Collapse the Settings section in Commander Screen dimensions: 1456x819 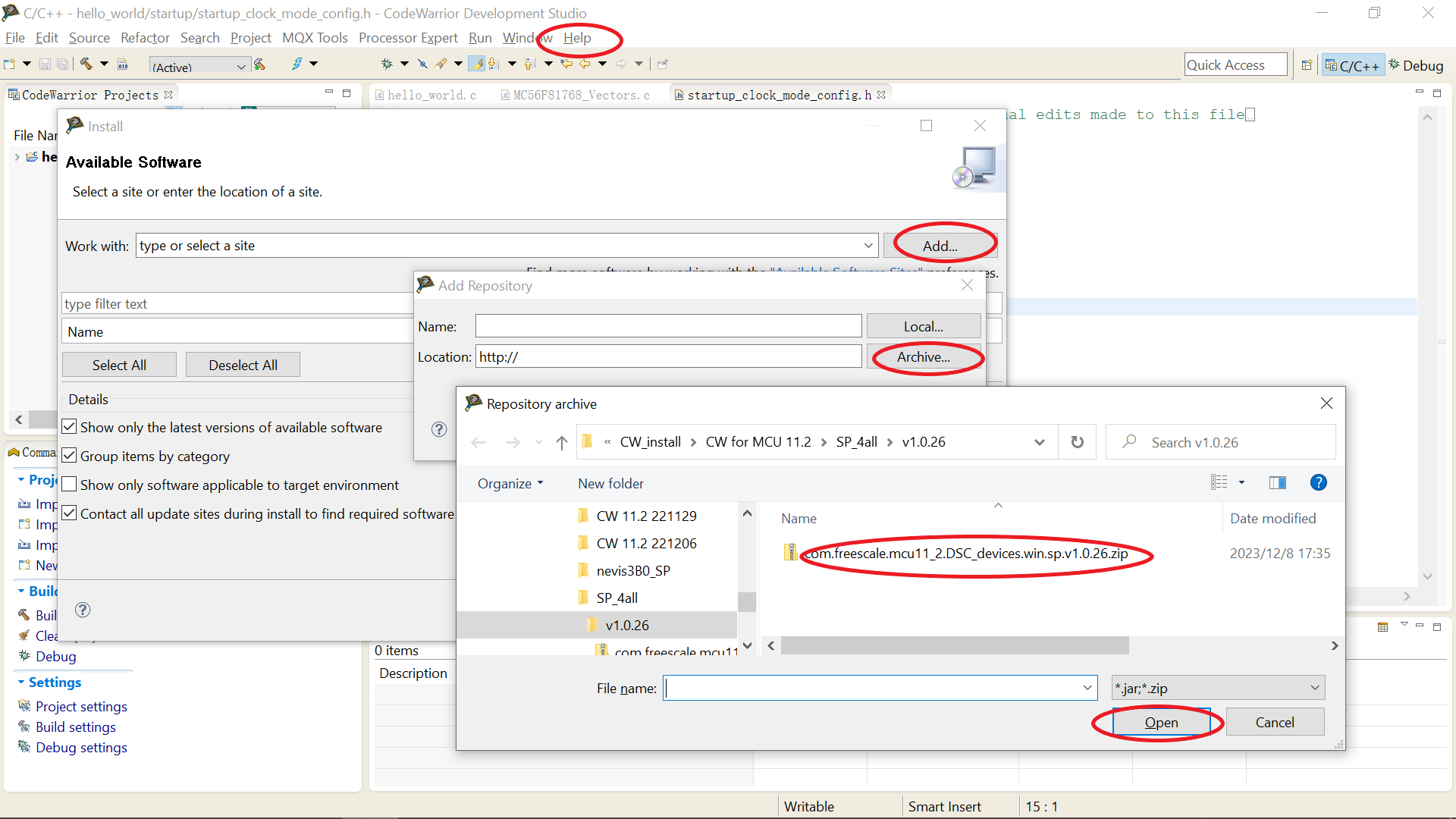click(x=21, y=682)
